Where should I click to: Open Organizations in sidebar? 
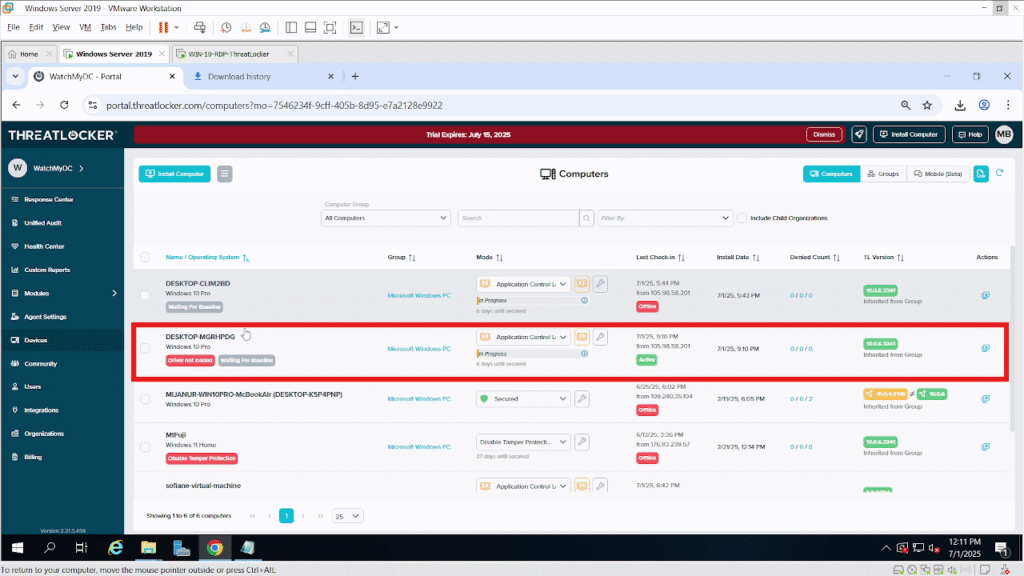tap(44, 434)
